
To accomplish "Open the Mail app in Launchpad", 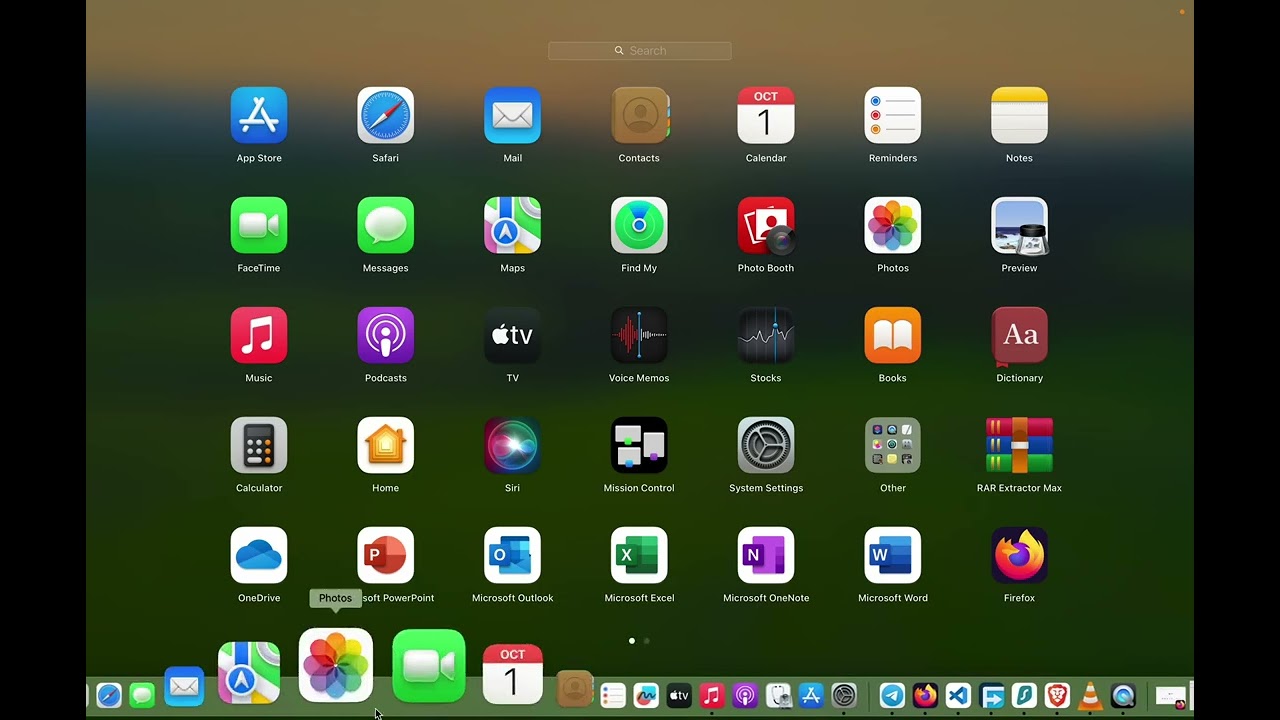I will [x=512, y=115].
